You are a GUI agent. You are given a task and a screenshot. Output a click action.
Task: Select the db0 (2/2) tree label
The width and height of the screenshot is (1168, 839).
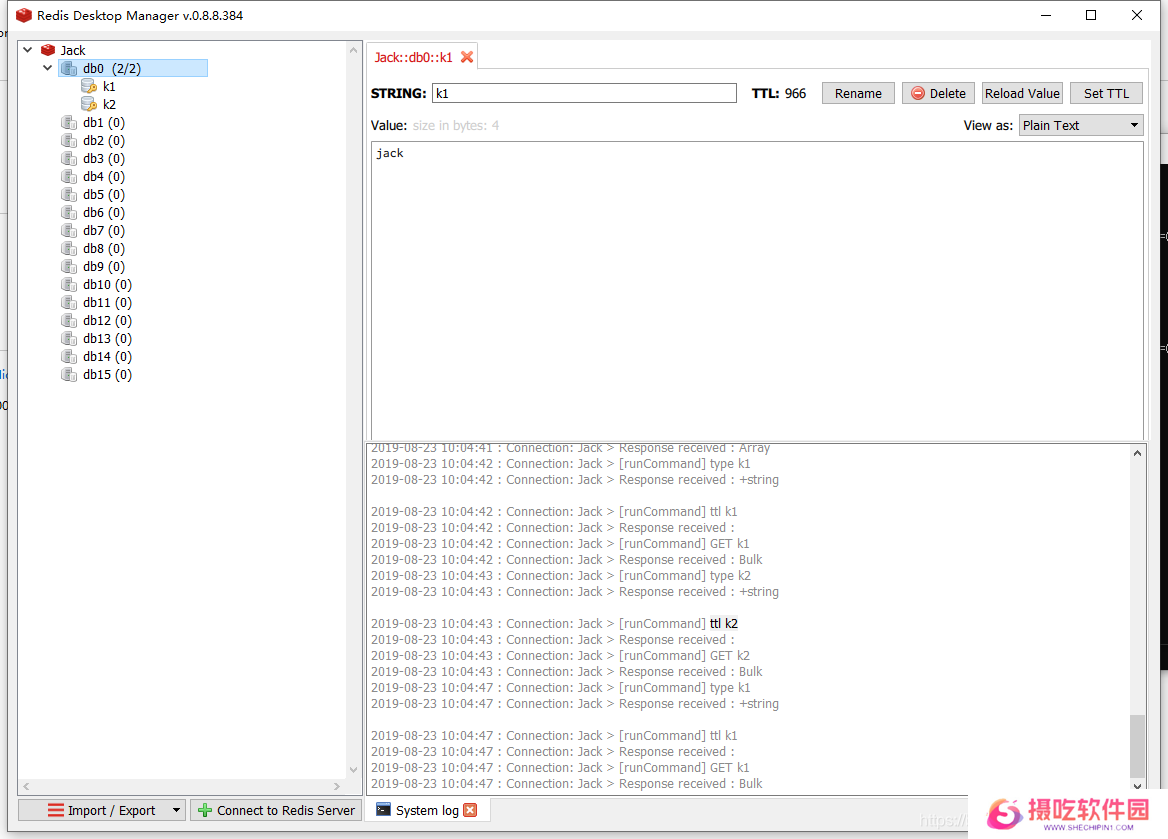112,69
